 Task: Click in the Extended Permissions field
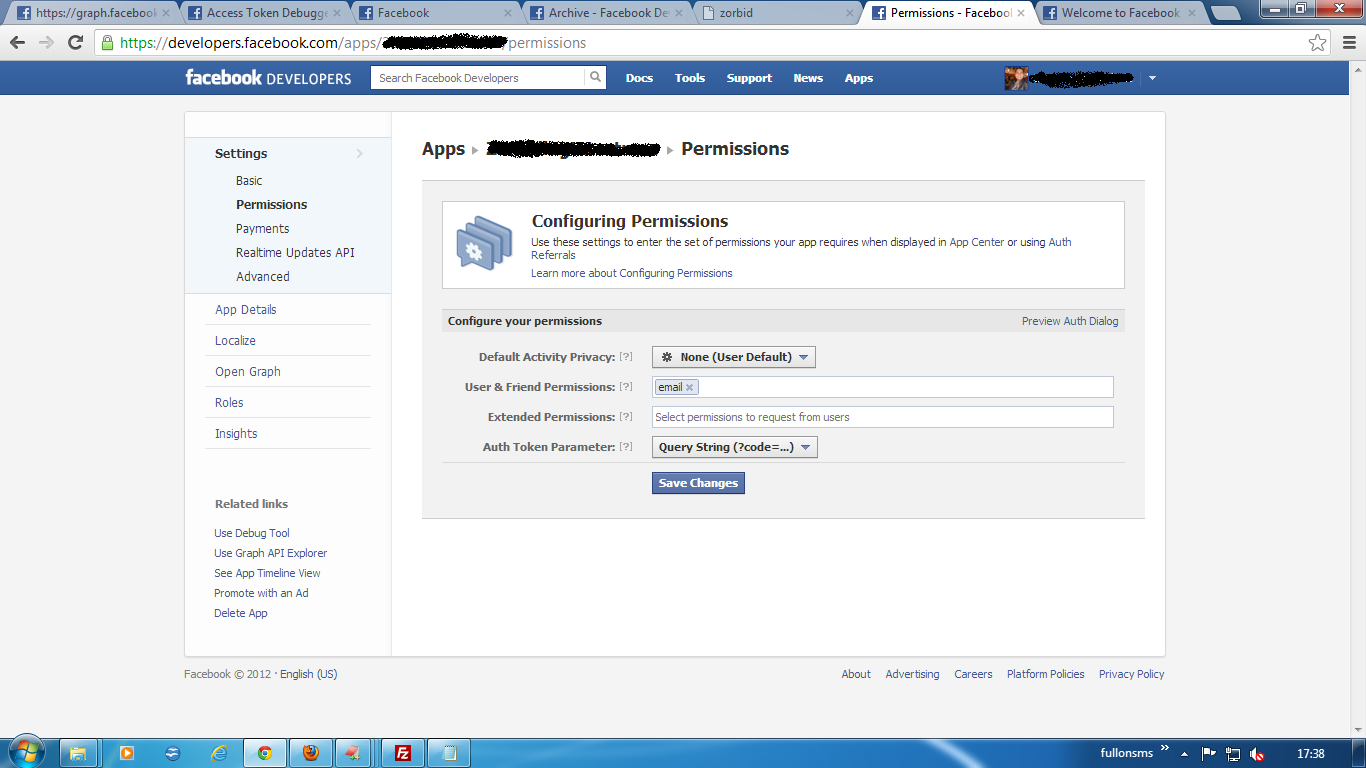click(883, 417)
